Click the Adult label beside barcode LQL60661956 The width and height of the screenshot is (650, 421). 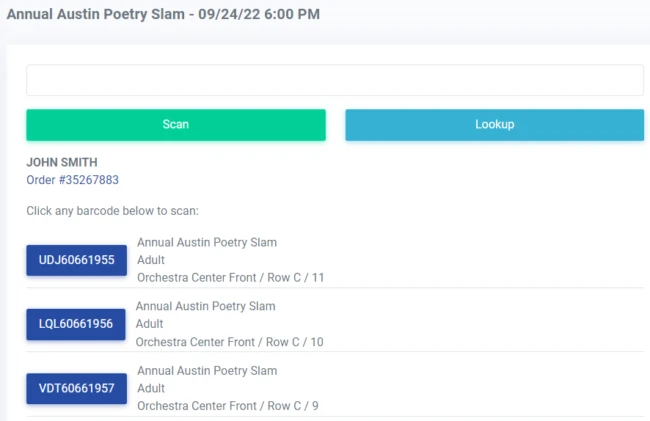click(x=150, y=324)
